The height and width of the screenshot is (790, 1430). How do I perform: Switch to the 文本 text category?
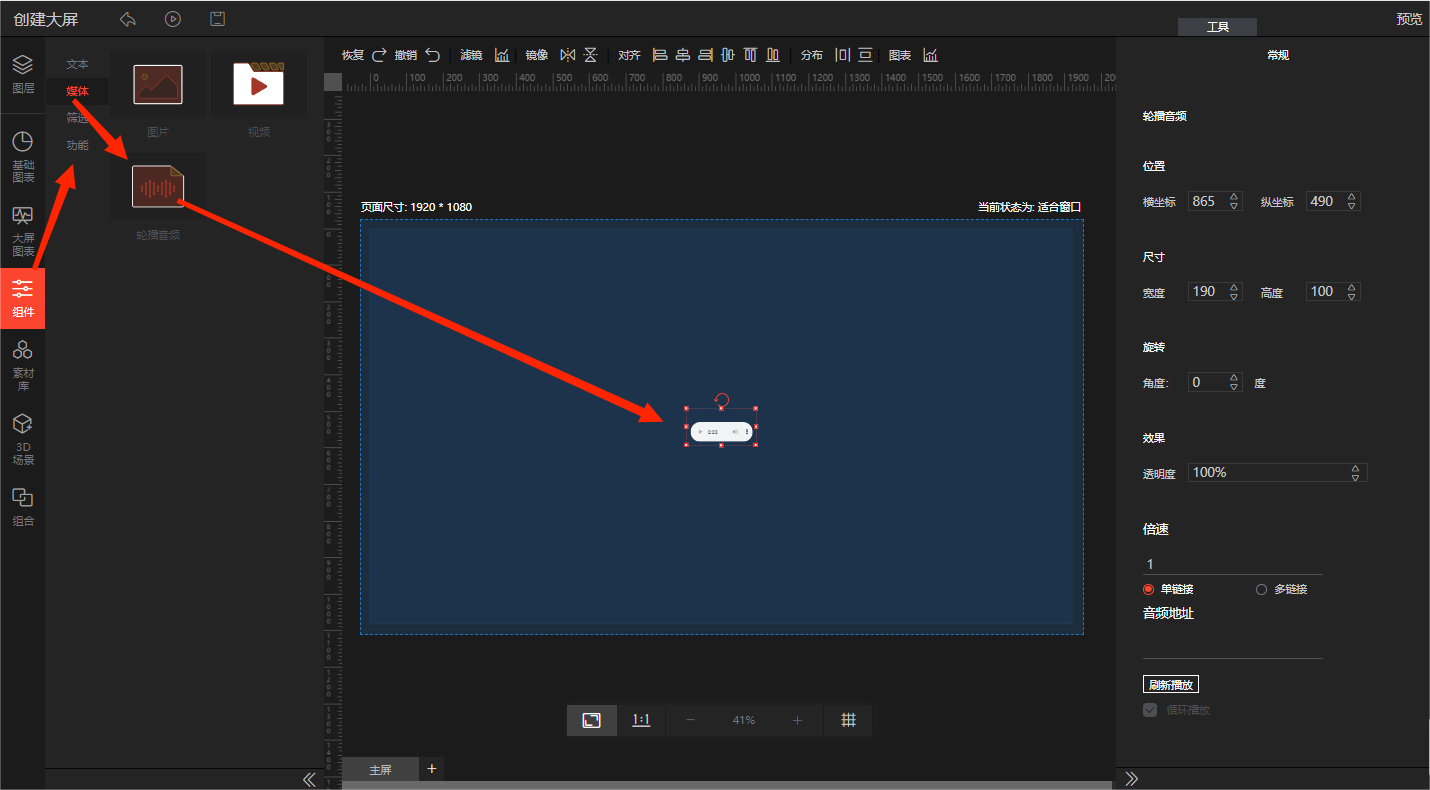pos(77,64)
